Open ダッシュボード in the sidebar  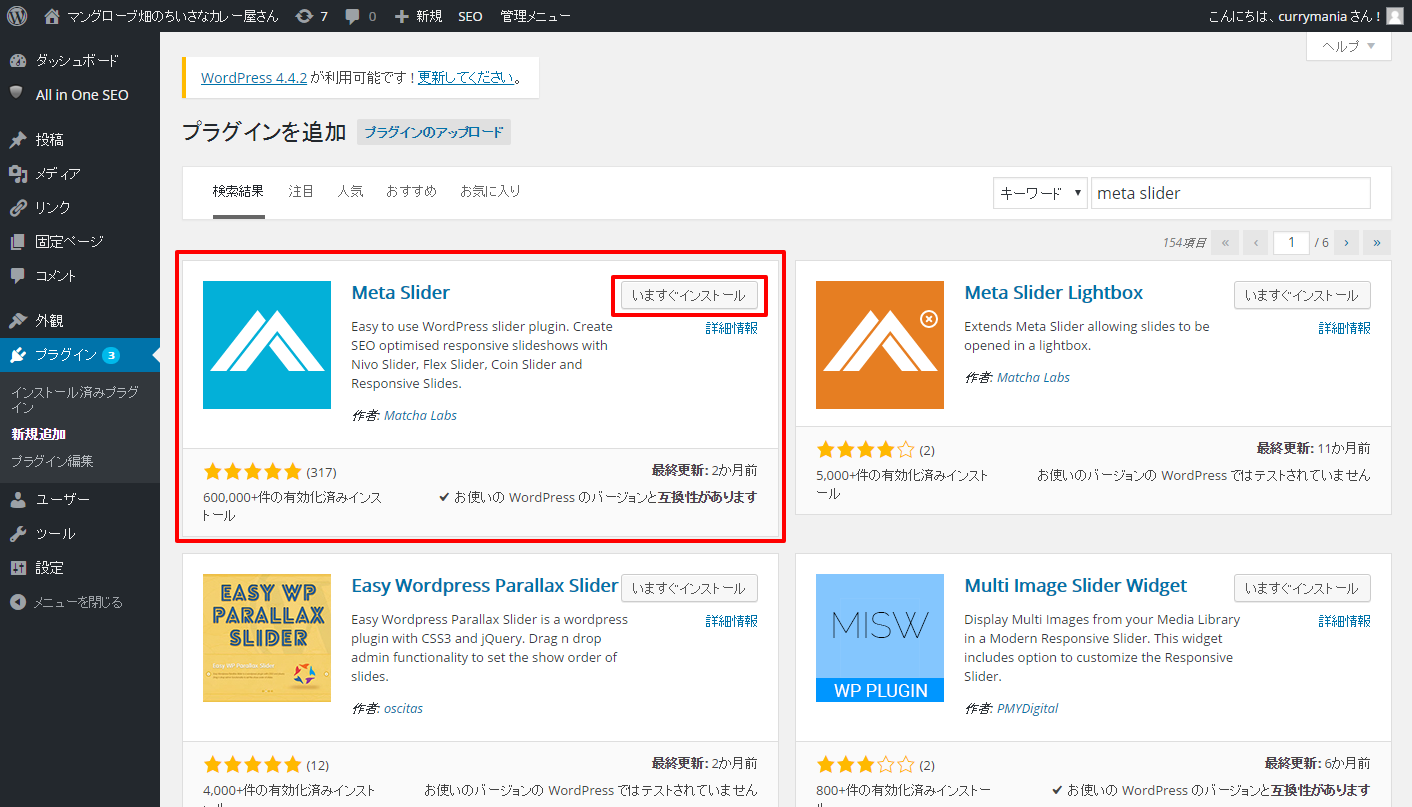click(80, 60)
